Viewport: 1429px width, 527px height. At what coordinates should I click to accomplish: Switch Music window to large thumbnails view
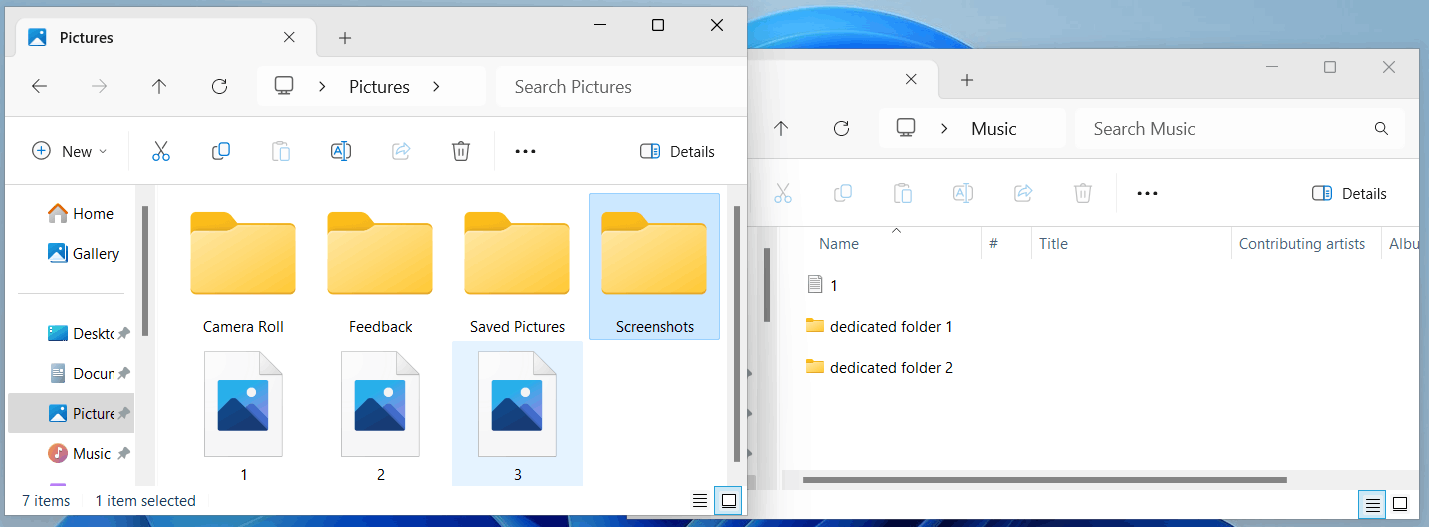tap(1400, 504)
